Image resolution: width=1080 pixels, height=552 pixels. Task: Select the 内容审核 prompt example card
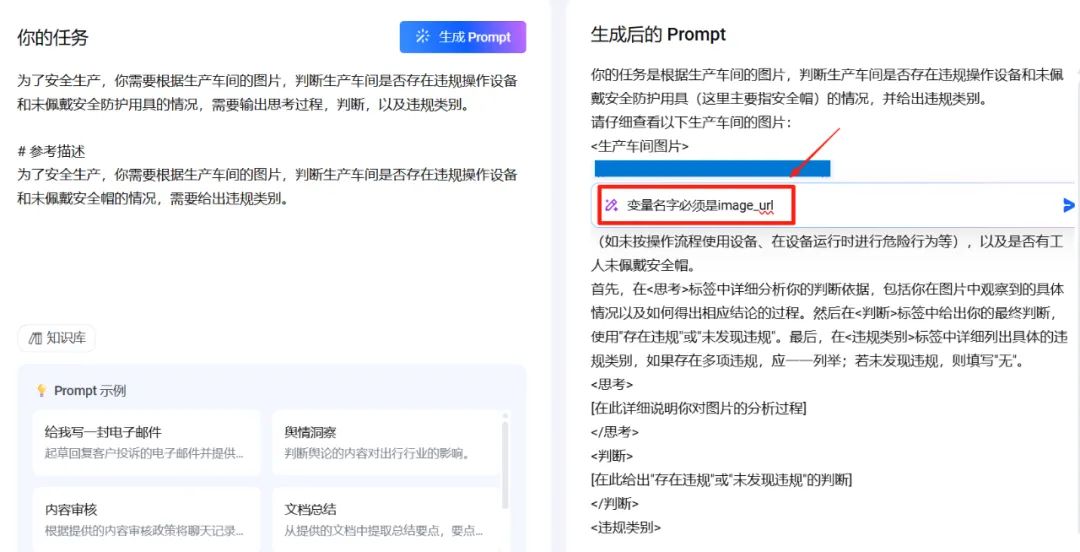146,520
